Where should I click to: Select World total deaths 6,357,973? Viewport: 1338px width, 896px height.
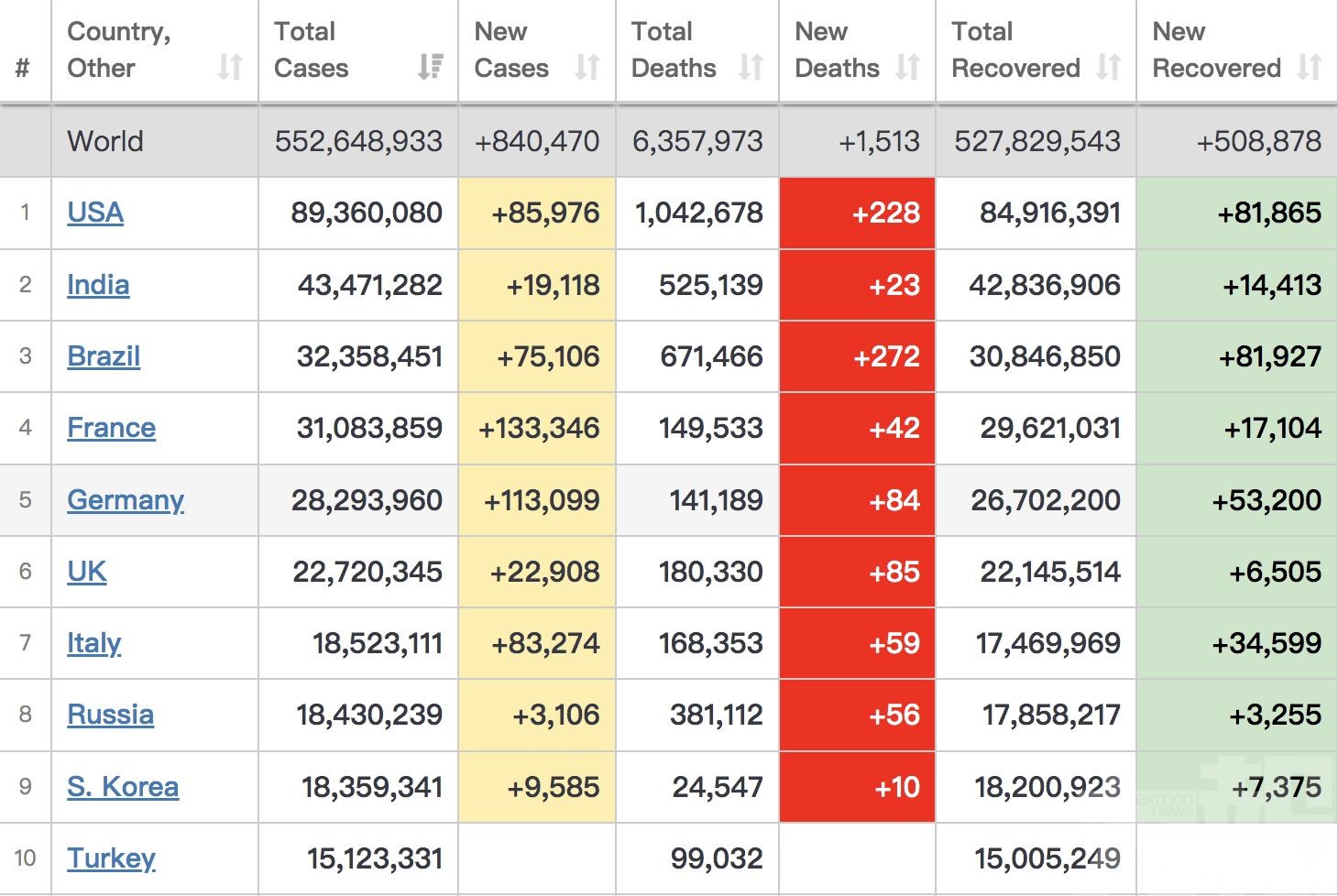coord(697,141)
